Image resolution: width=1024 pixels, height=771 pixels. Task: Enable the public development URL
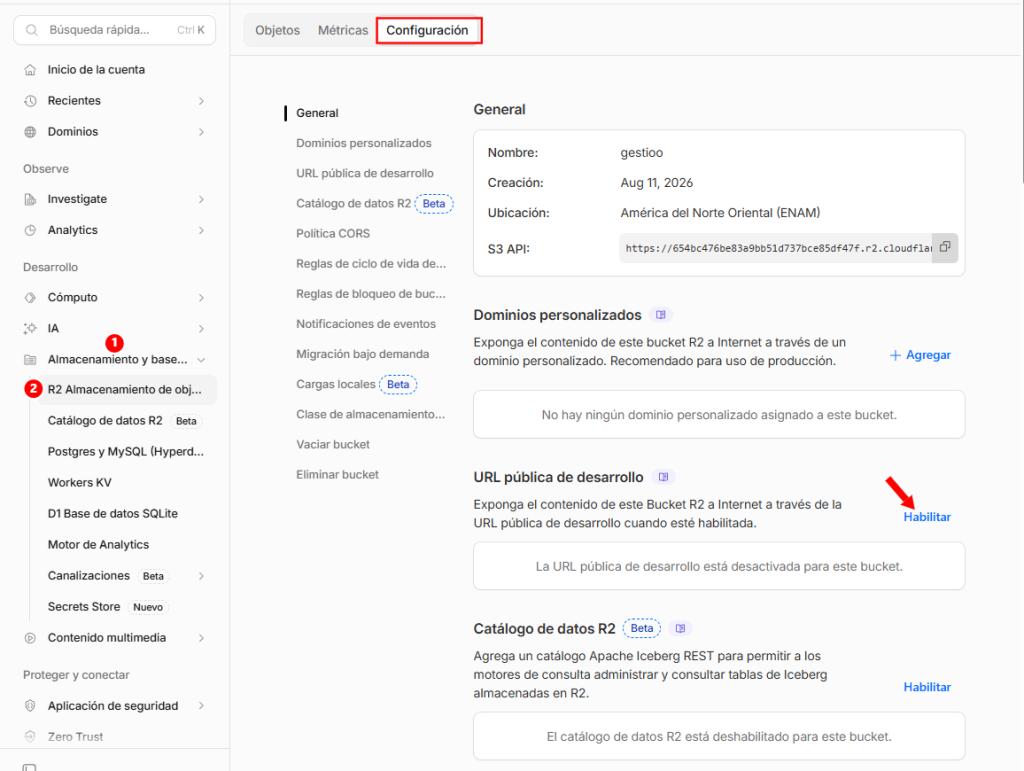(927, 517)
